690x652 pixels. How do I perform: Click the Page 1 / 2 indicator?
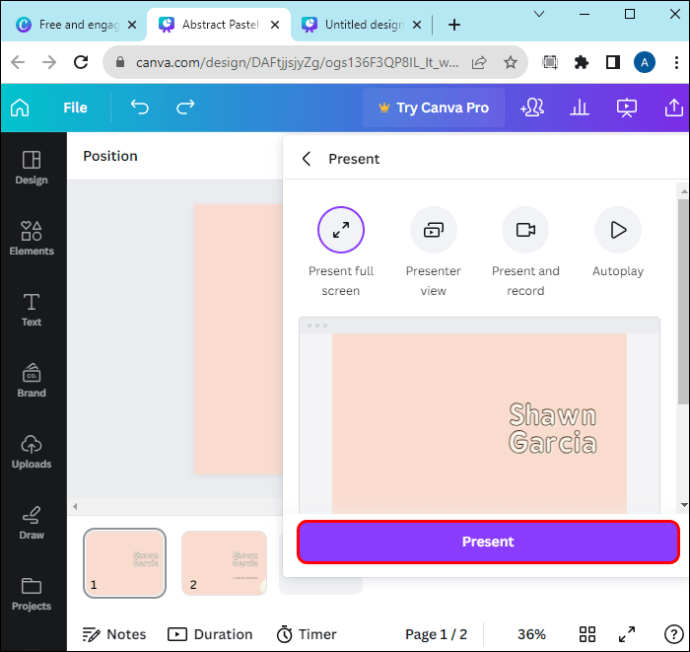coord(436,634)
